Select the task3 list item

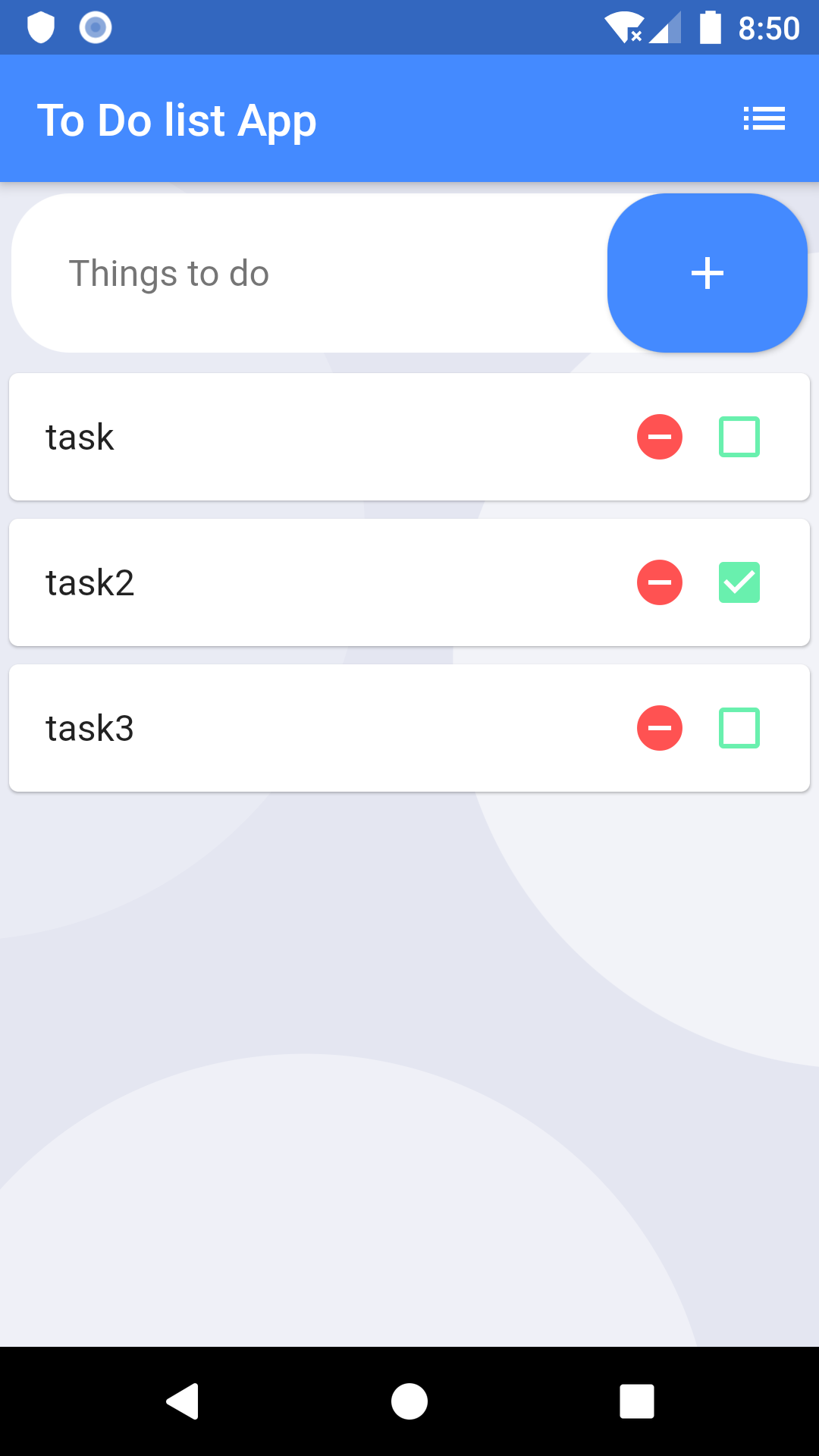[x=409, y=728]
